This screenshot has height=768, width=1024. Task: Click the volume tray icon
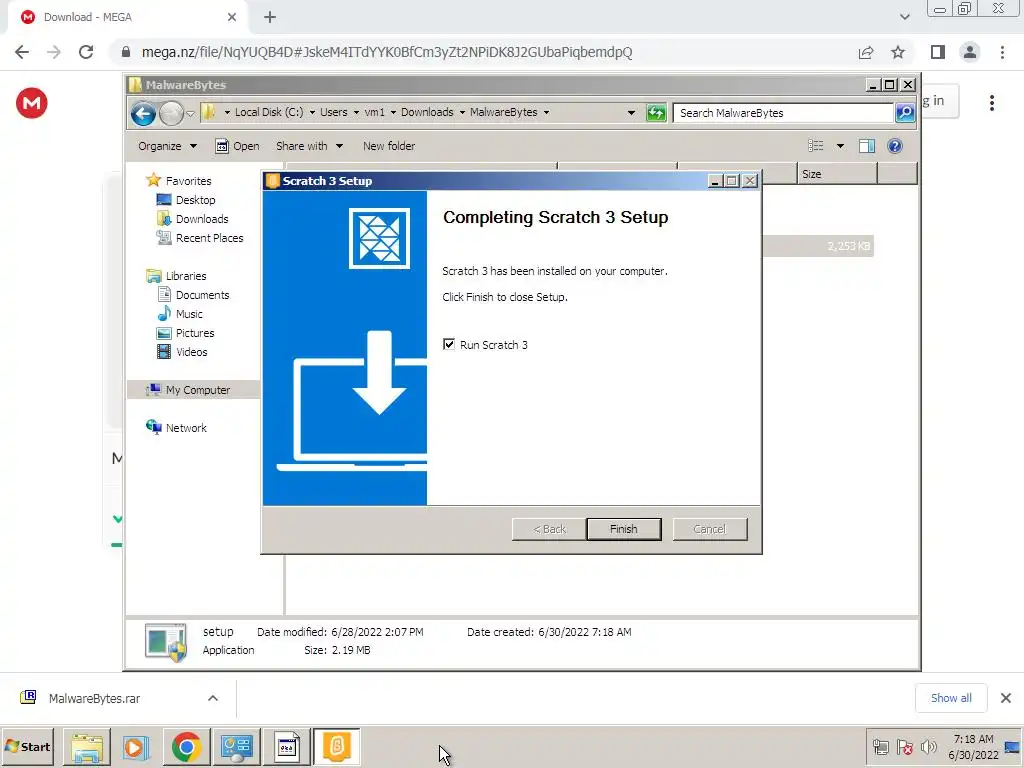(928, 746)
